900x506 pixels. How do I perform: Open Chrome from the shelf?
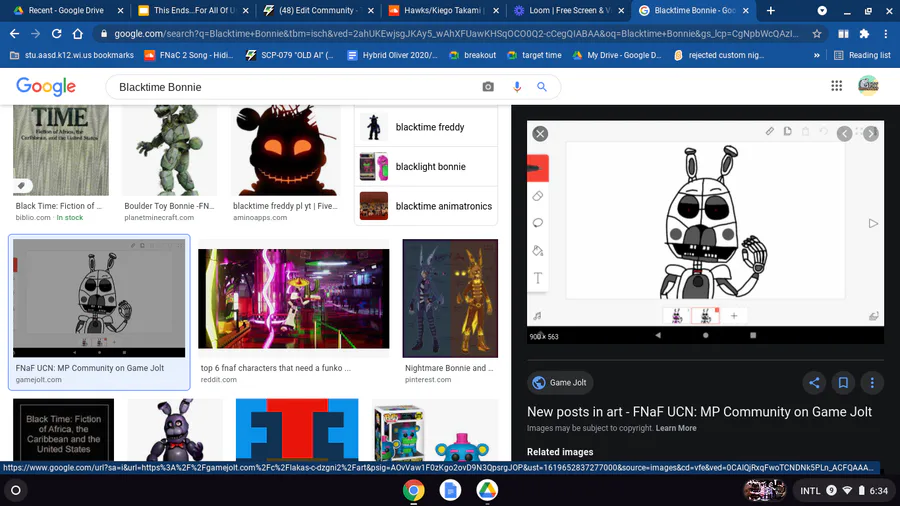[413, 491]
